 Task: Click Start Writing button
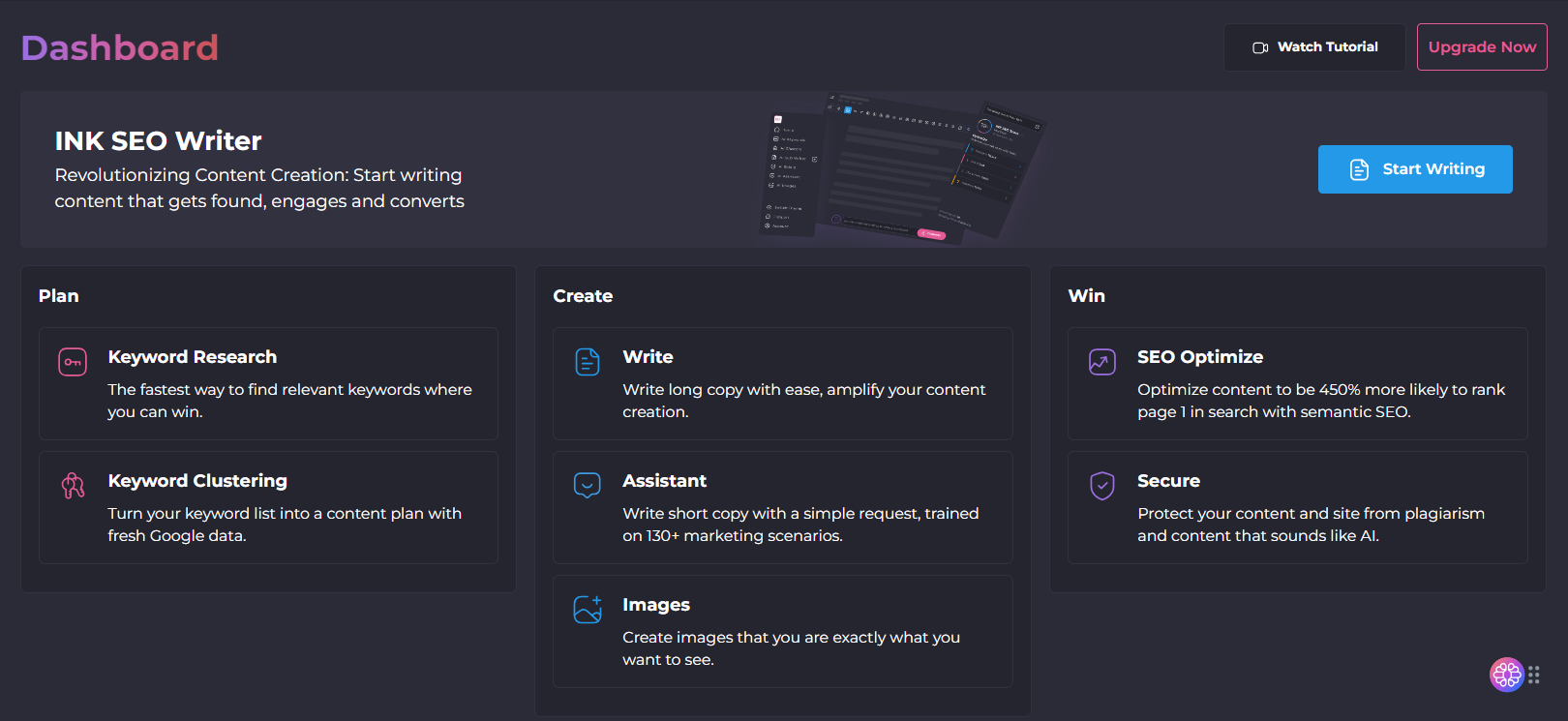pos(1415,169)
